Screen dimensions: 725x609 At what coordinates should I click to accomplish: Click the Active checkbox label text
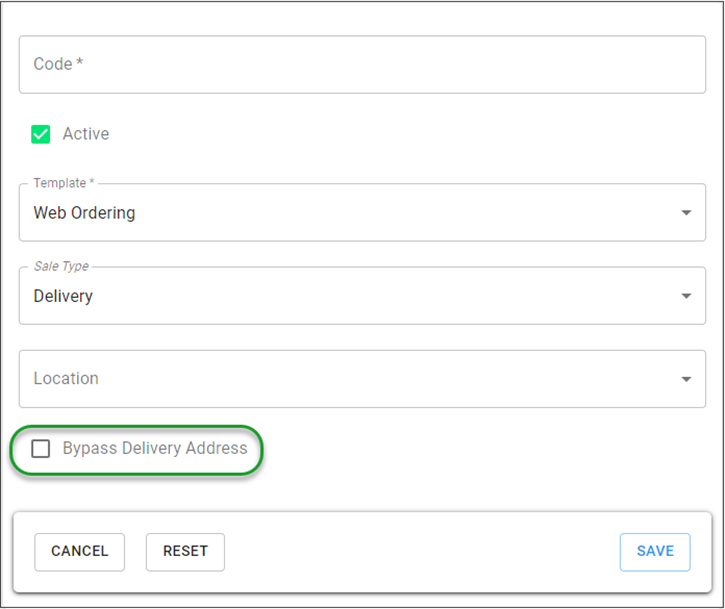click(x=86, y=134)
